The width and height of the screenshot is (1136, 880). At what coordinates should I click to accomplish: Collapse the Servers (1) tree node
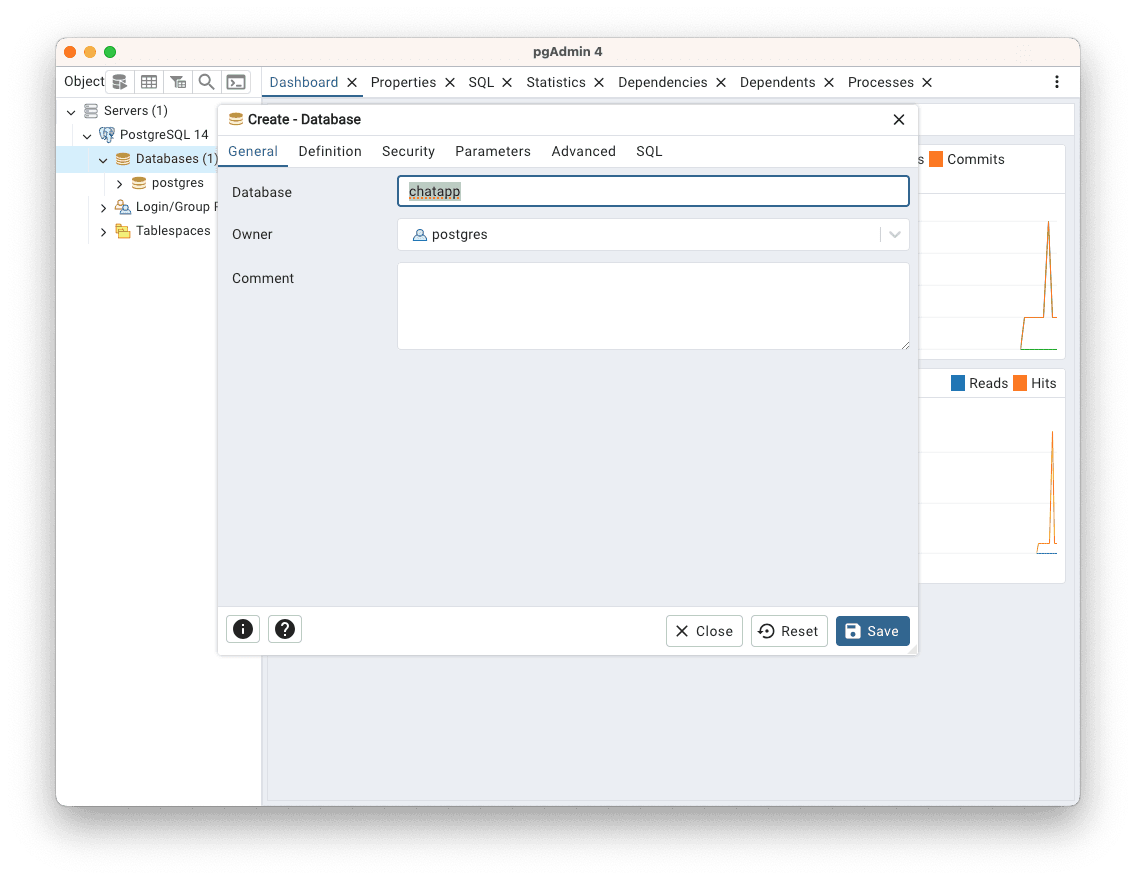click(71, 112)
